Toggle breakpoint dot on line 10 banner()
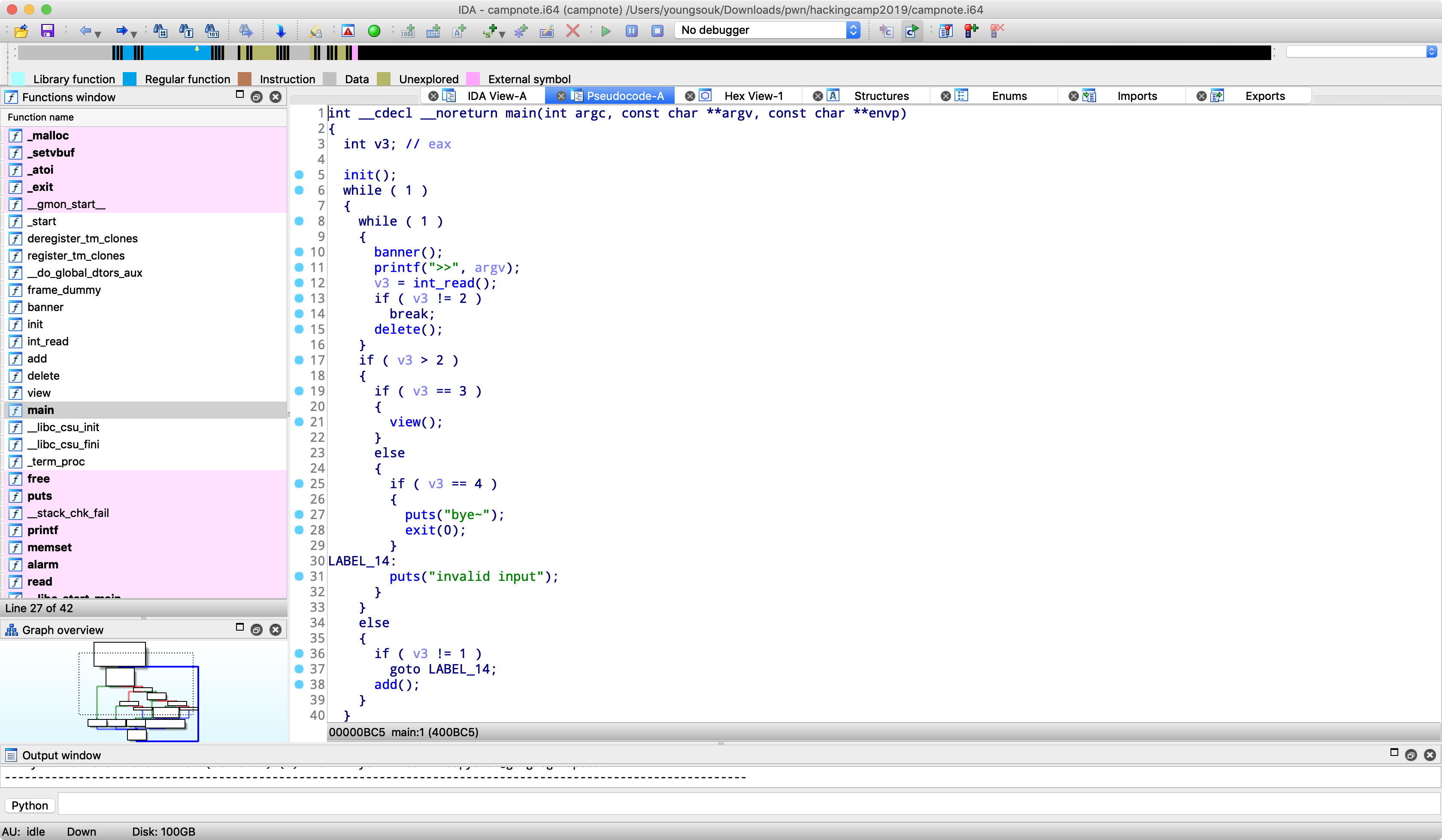Viewport: 1442px width, 840px height. tap(299, 252)
